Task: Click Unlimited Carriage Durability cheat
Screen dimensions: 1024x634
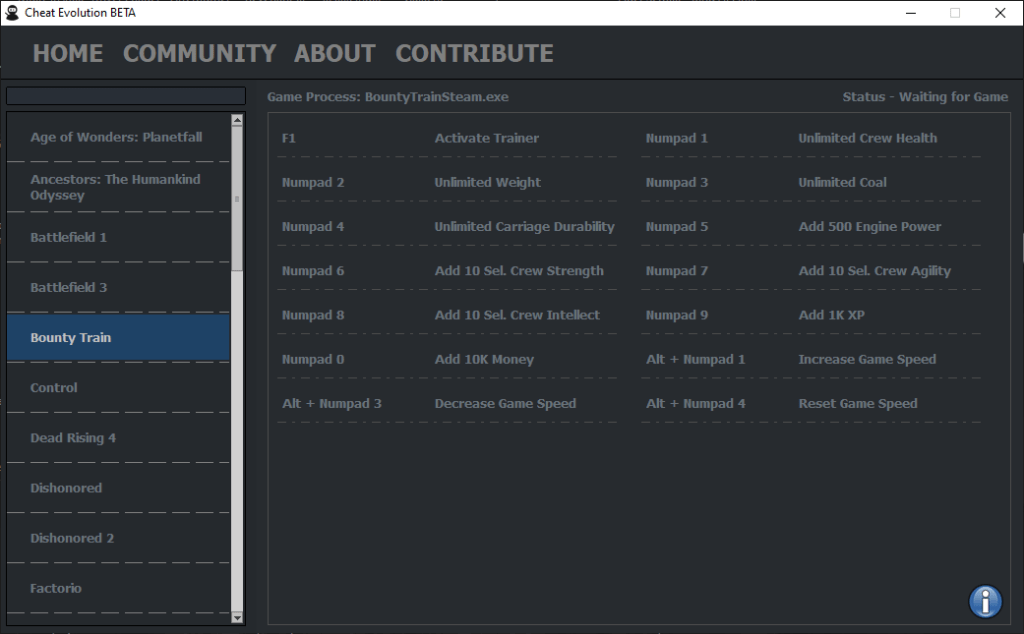Action: pos(524,227)
